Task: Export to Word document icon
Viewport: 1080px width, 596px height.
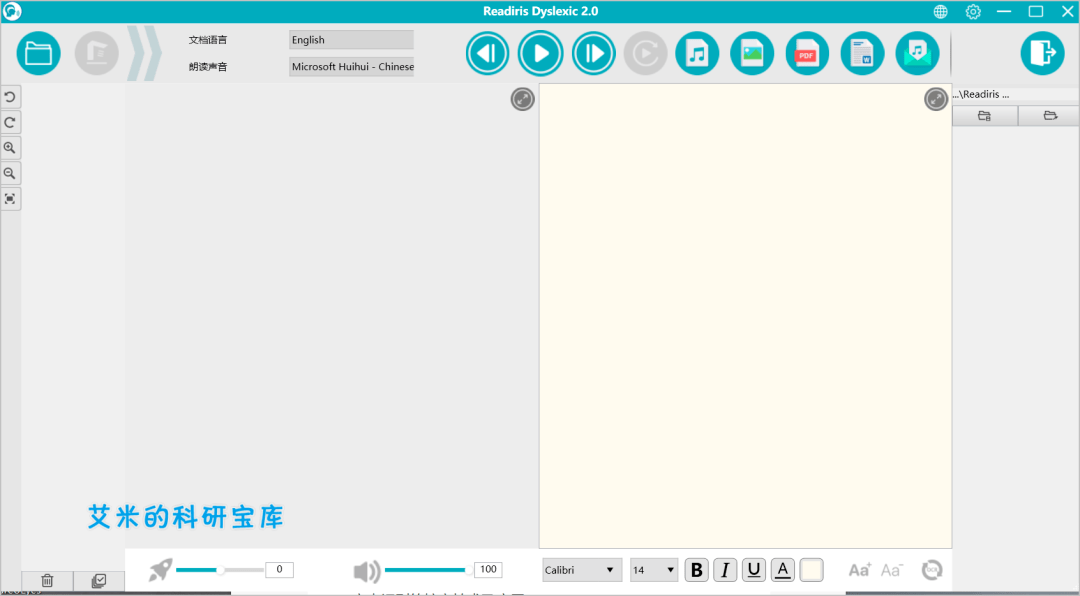Action: (862, 53)
